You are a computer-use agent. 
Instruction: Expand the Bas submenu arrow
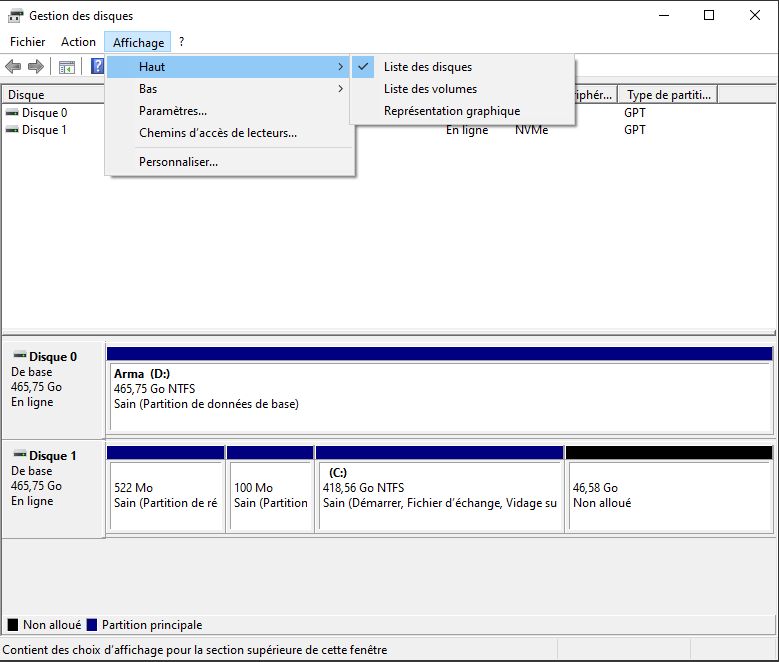coord(340,88)
